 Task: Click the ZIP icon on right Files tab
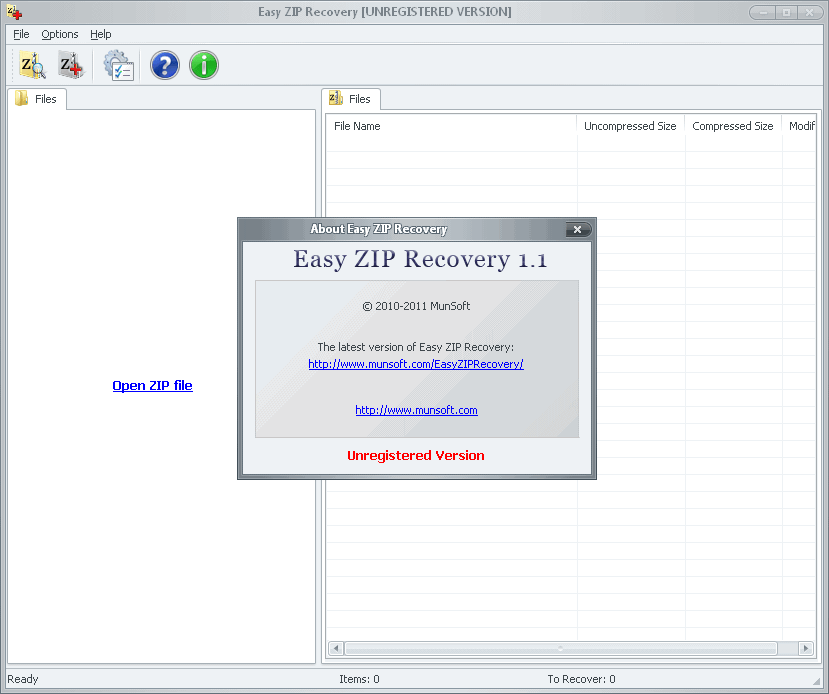point(334,98)
